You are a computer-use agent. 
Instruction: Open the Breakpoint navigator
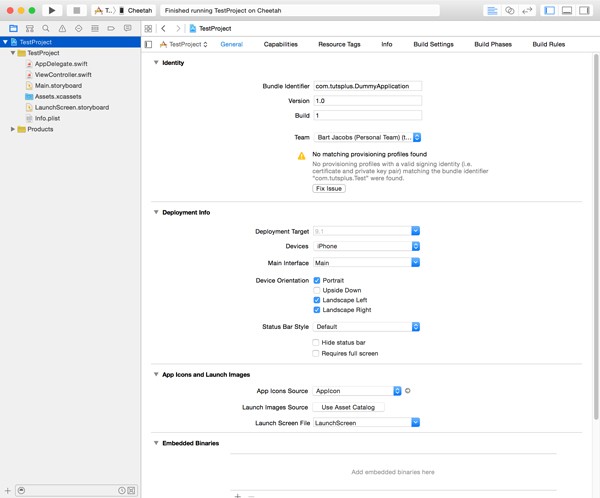111,28
